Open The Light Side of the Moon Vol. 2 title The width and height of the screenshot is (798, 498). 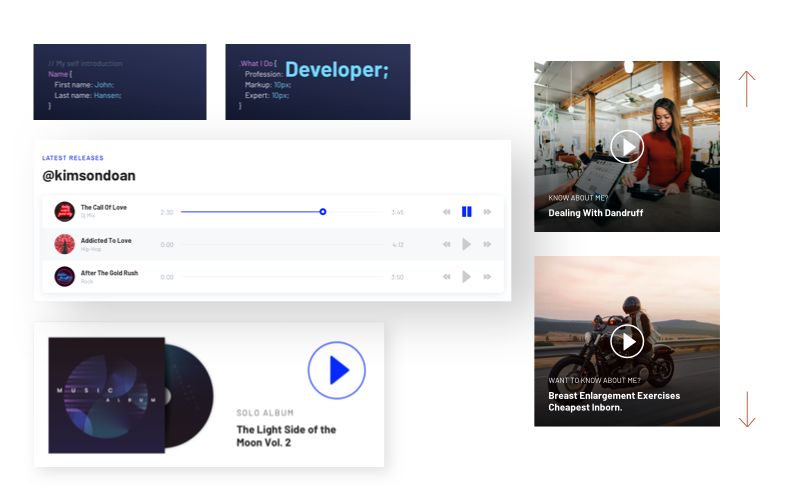286,436
